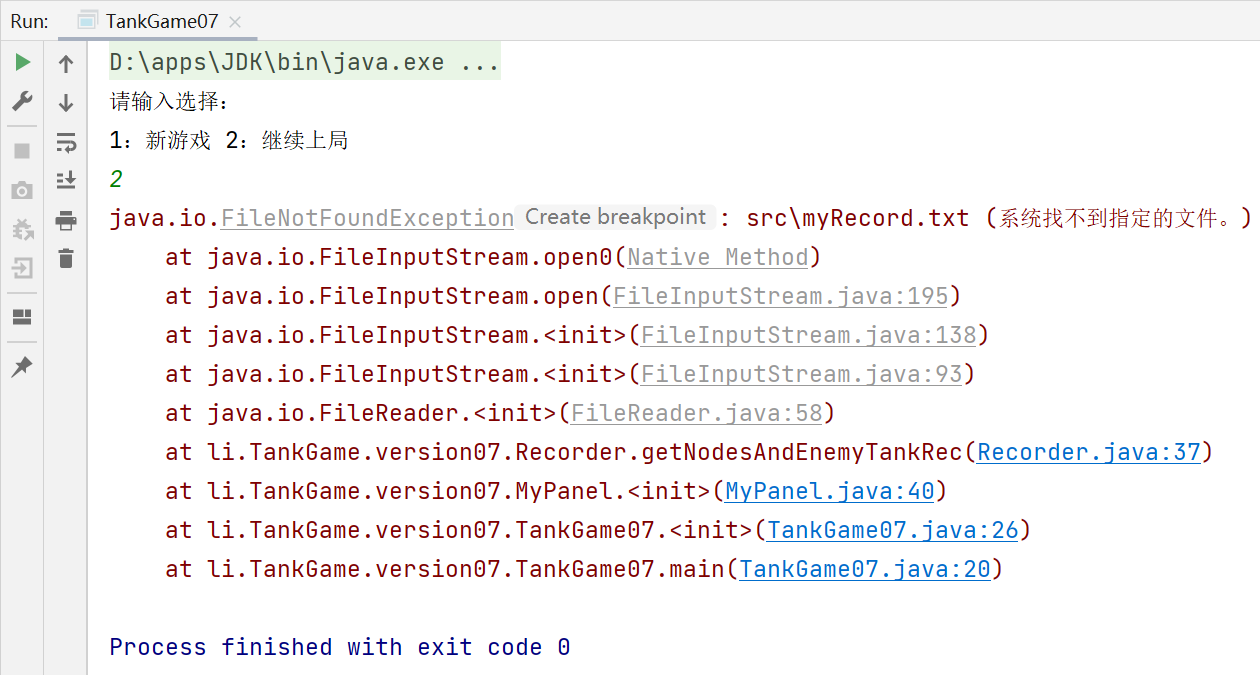This screenshot has width=1260, height=675.
Task: Close the TankGame07 tab
Action: coord(234,21)
